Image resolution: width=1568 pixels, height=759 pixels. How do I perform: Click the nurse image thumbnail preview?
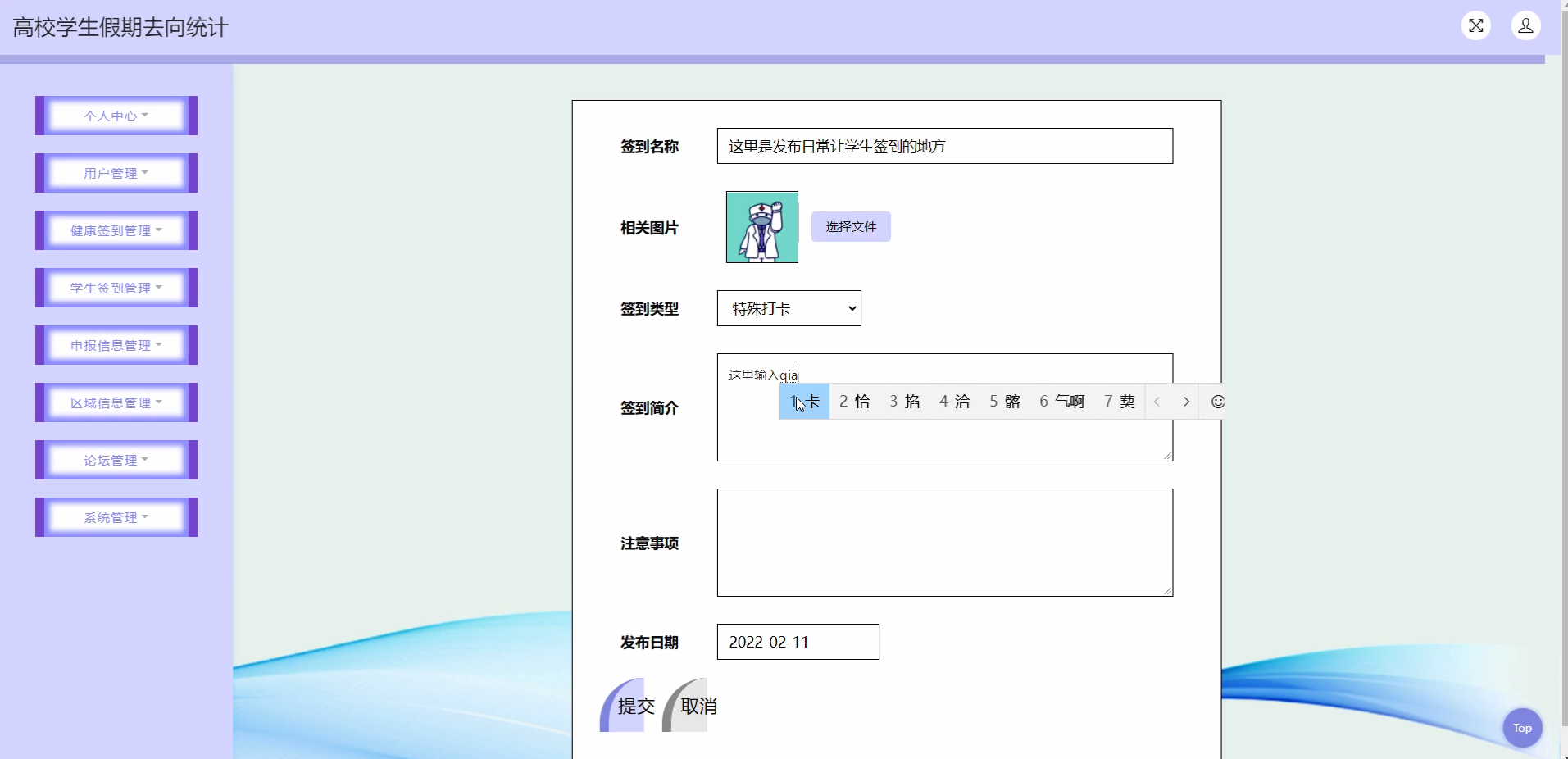(761, 227)
